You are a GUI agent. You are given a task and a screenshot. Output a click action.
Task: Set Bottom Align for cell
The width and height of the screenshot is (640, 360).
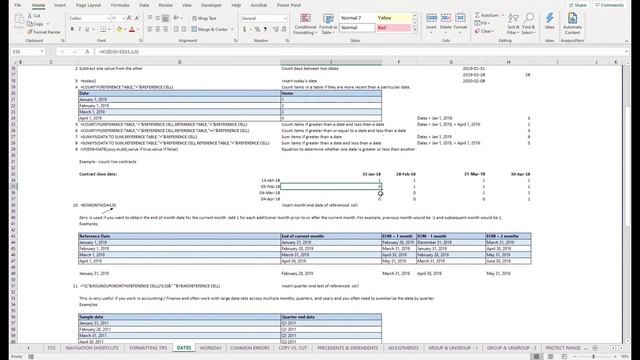165,18
